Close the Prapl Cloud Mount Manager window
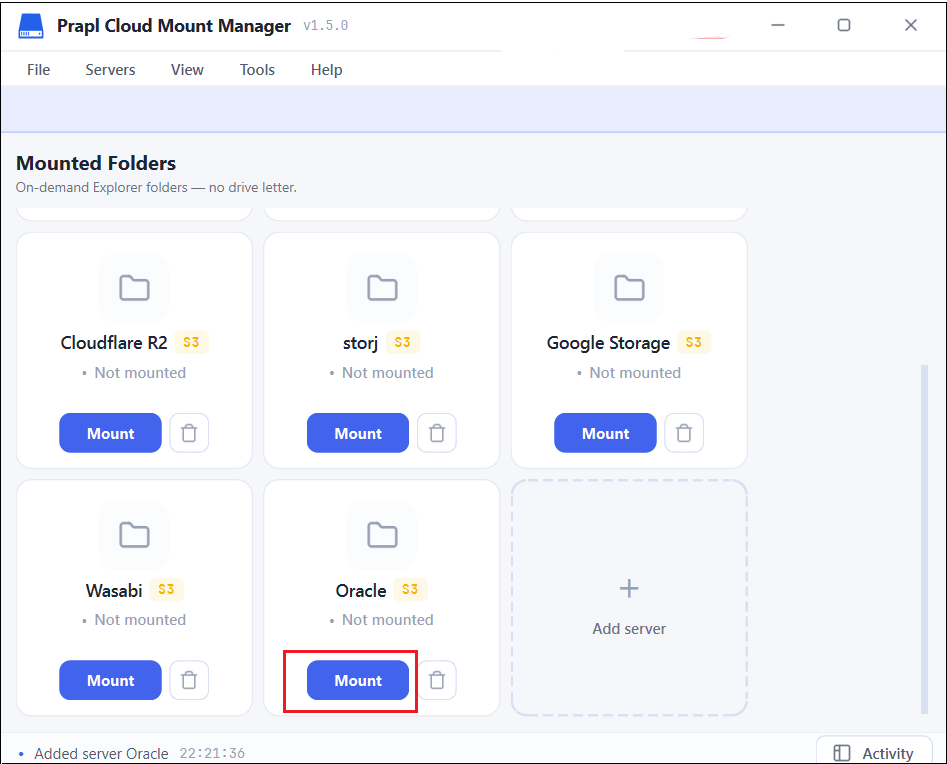This screenshot has height=764, width=947. (911, 25)
